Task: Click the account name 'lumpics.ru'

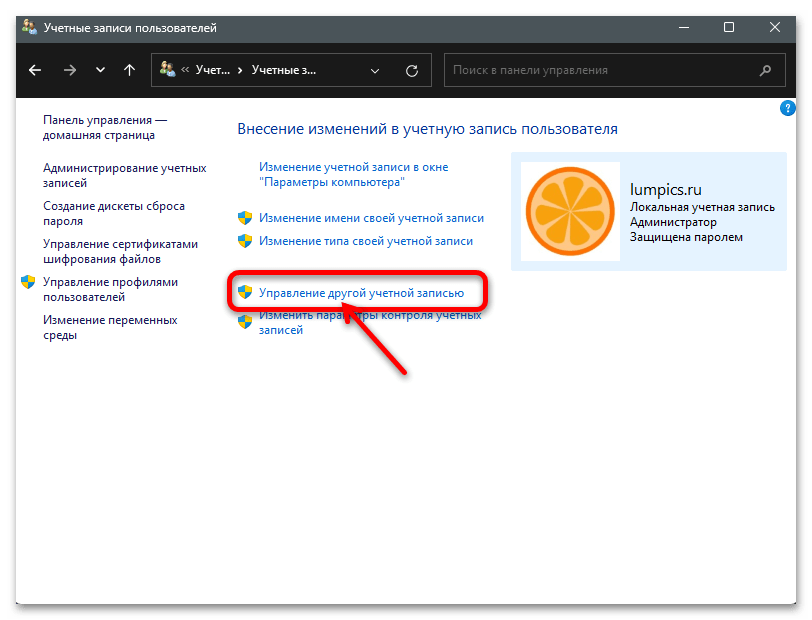Action: 665,190
